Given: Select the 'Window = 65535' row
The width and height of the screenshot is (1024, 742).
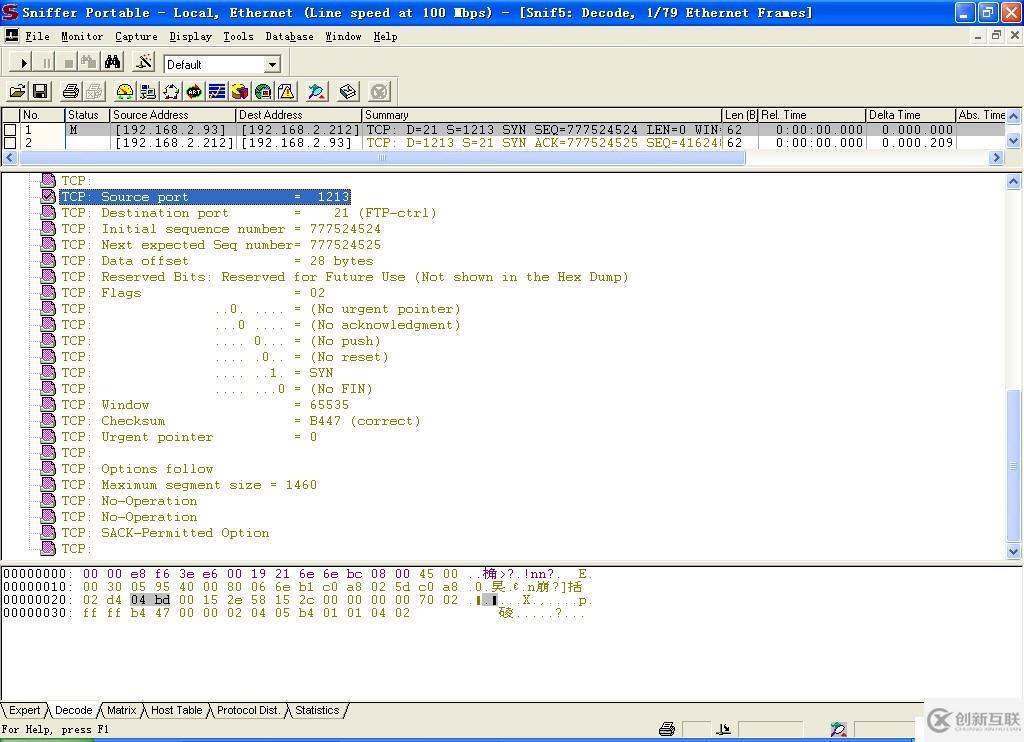Looking at the screenshot, I should pos(205,405).
